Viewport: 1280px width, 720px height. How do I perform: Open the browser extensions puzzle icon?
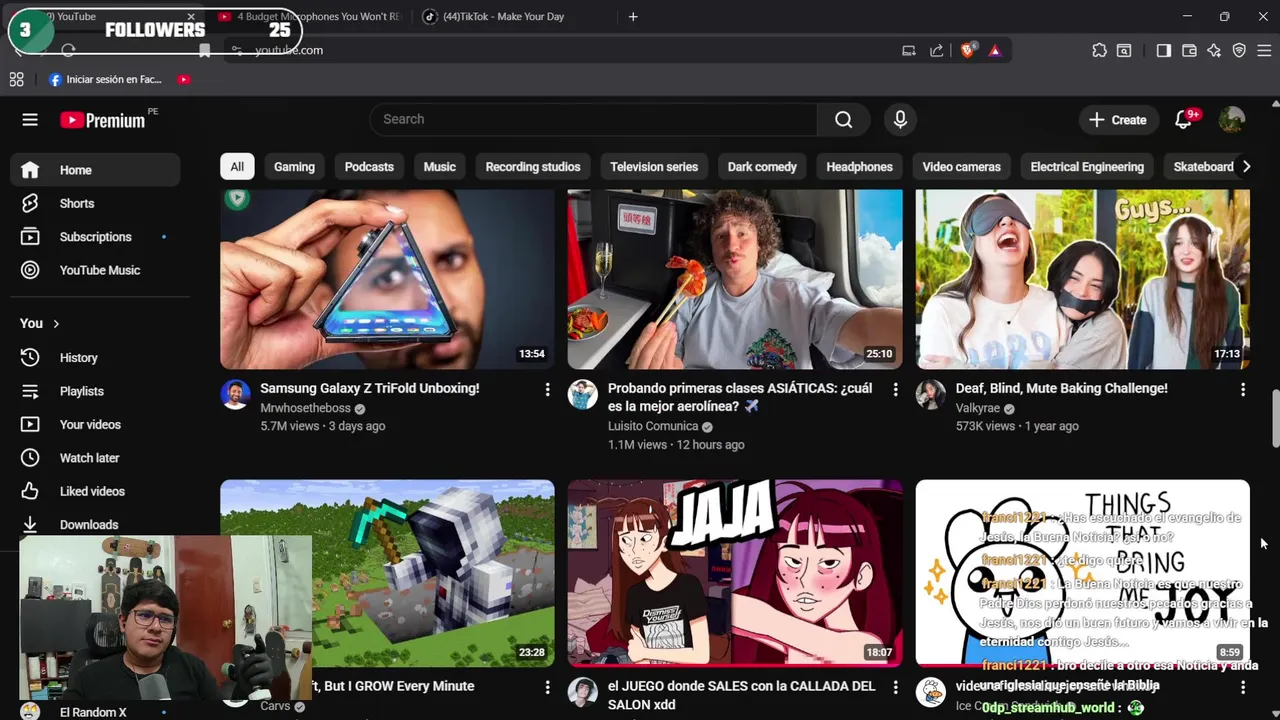[x=1099, y=50]
